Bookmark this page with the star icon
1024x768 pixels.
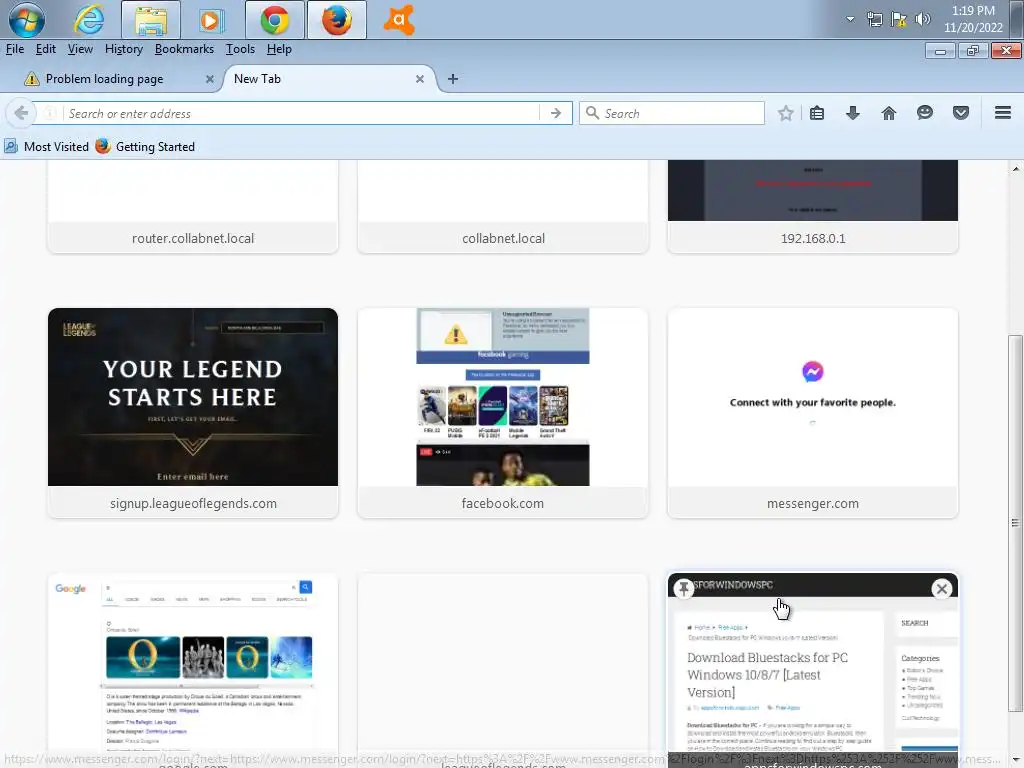pos(786,114)
